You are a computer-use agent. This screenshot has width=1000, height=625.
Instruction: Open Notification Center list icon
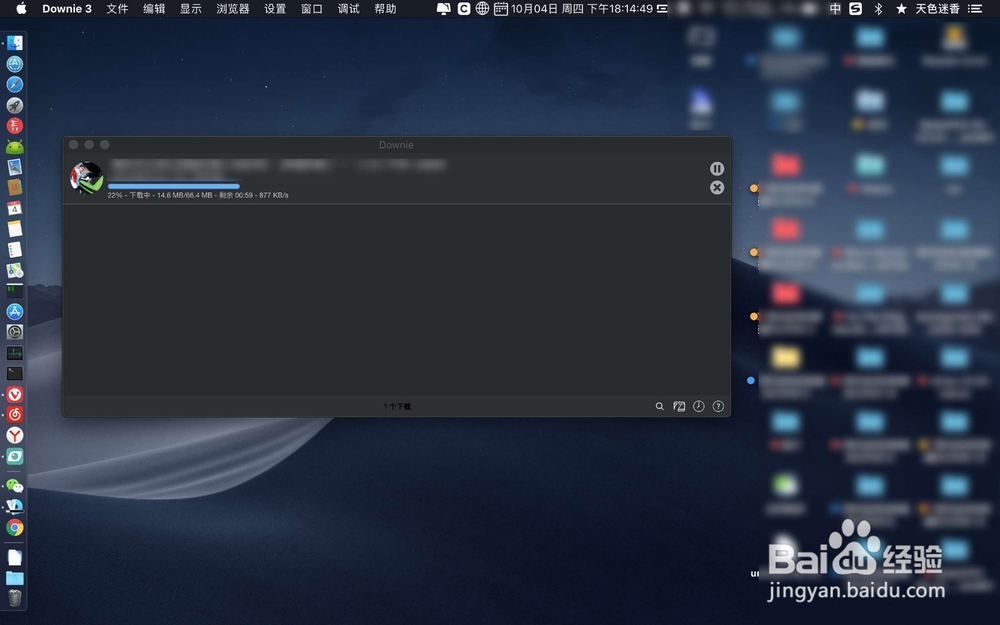(974, 8)
